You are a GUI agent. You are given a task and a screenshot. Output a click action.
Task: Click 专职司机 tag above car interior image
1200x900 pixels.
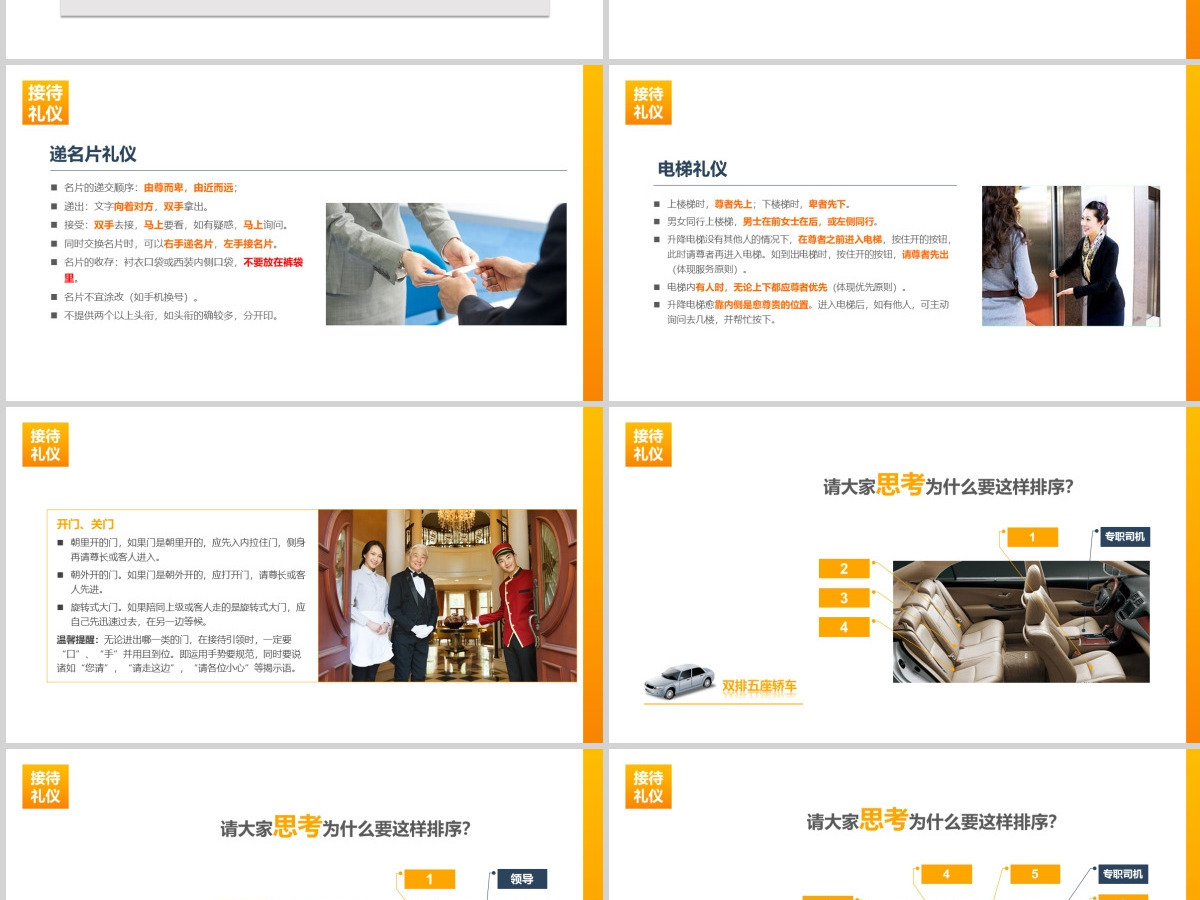point(1125,537)
